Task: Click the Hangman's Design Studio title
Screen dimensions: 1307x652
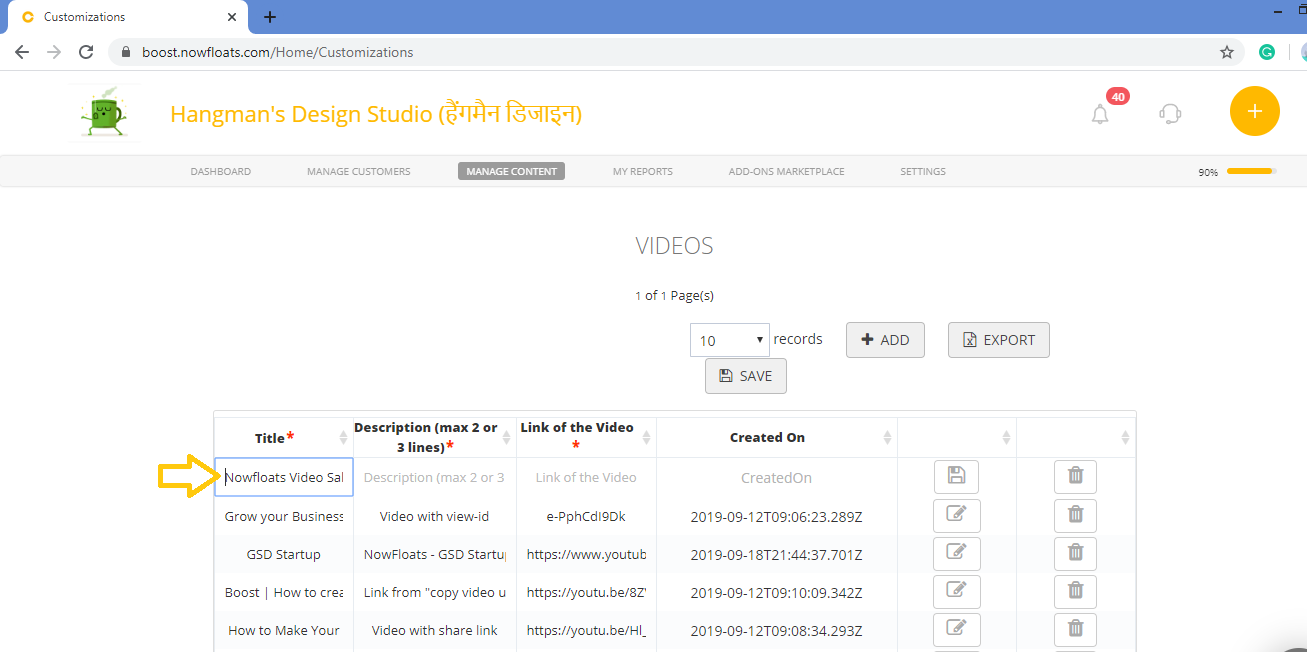Action: (x=376, y=114)
